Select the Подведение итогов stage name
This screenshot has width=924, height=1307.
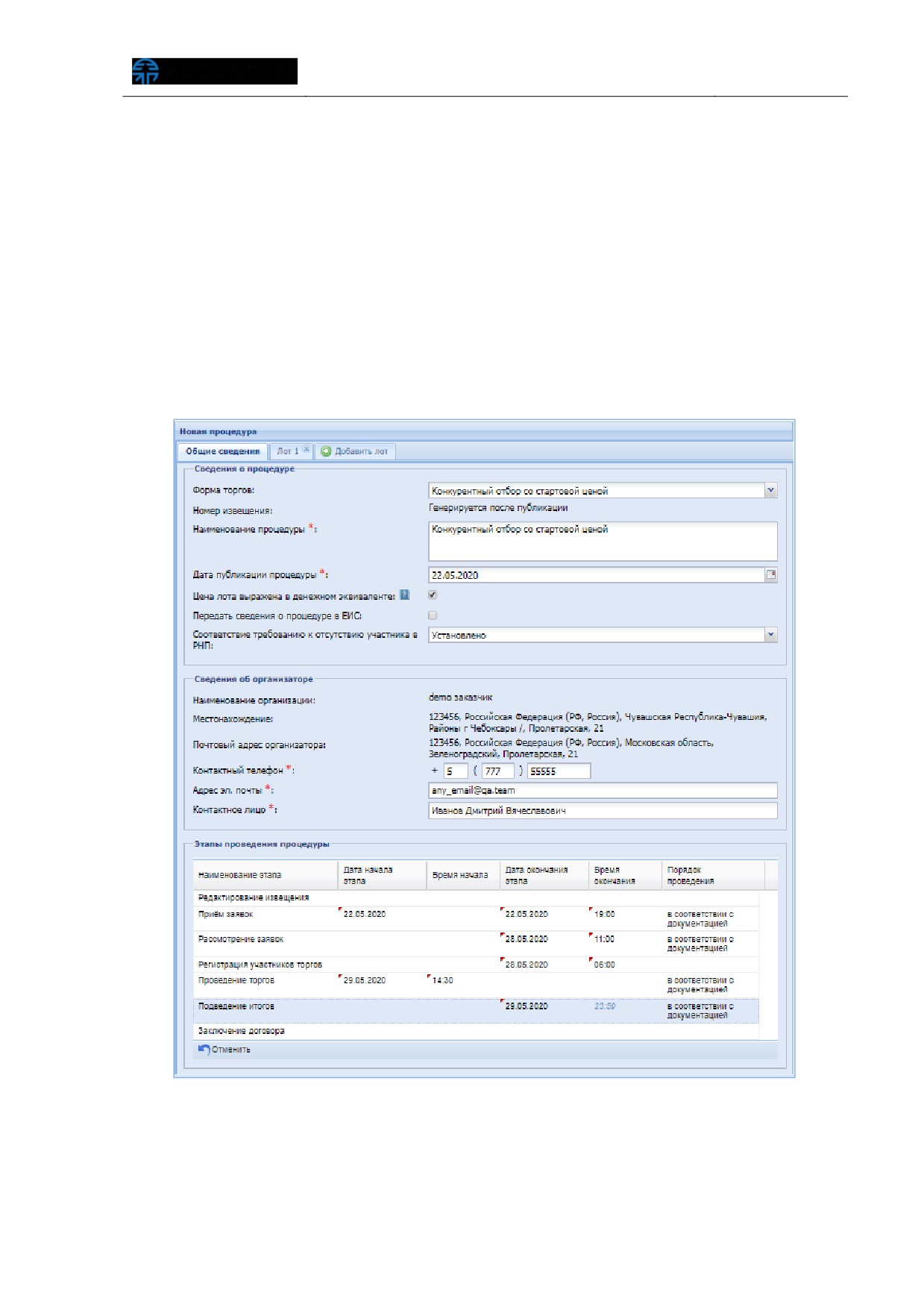236,1006
